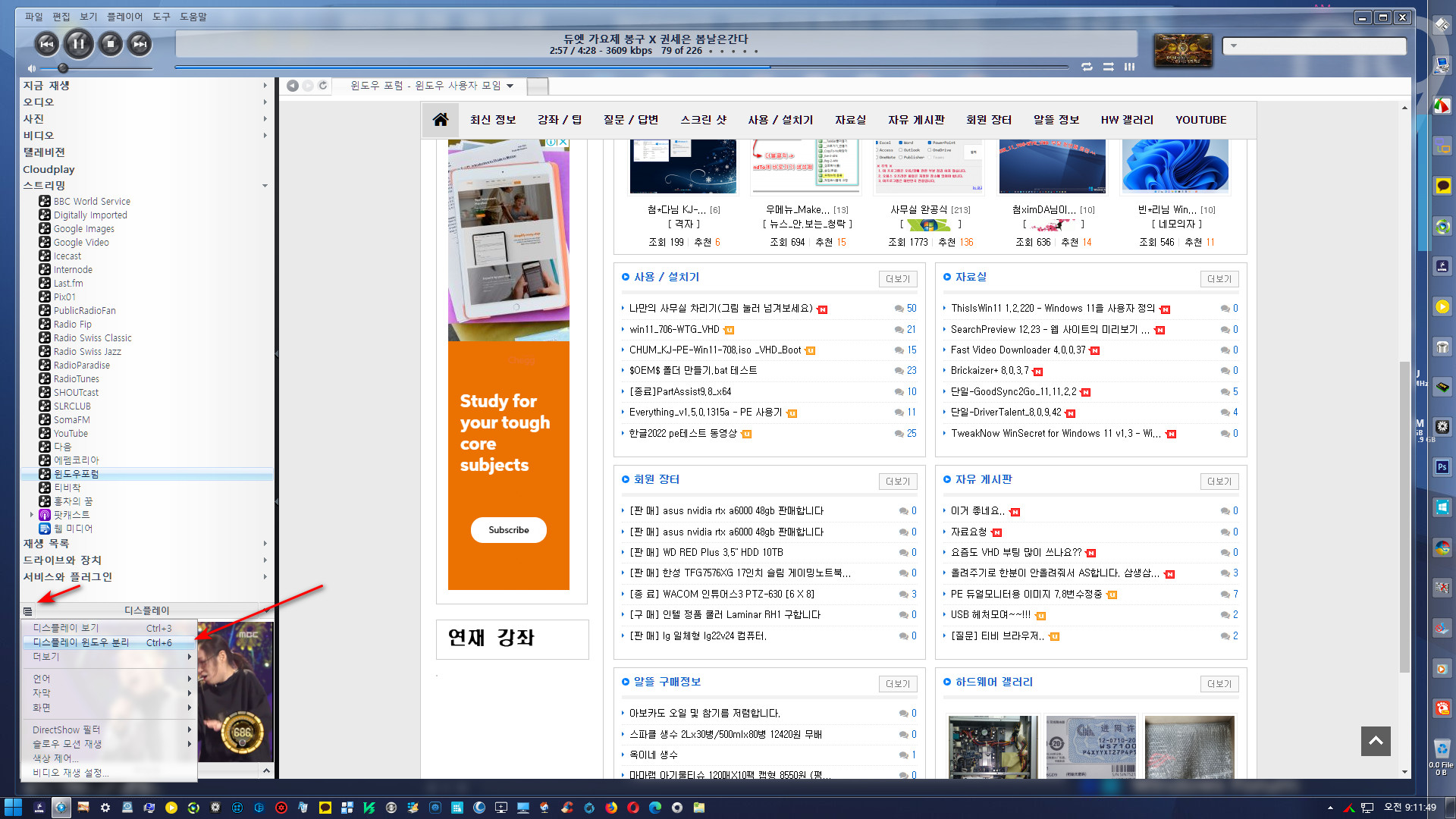
Task: Open the display panel menu icon
Action: tap(28, 611)
